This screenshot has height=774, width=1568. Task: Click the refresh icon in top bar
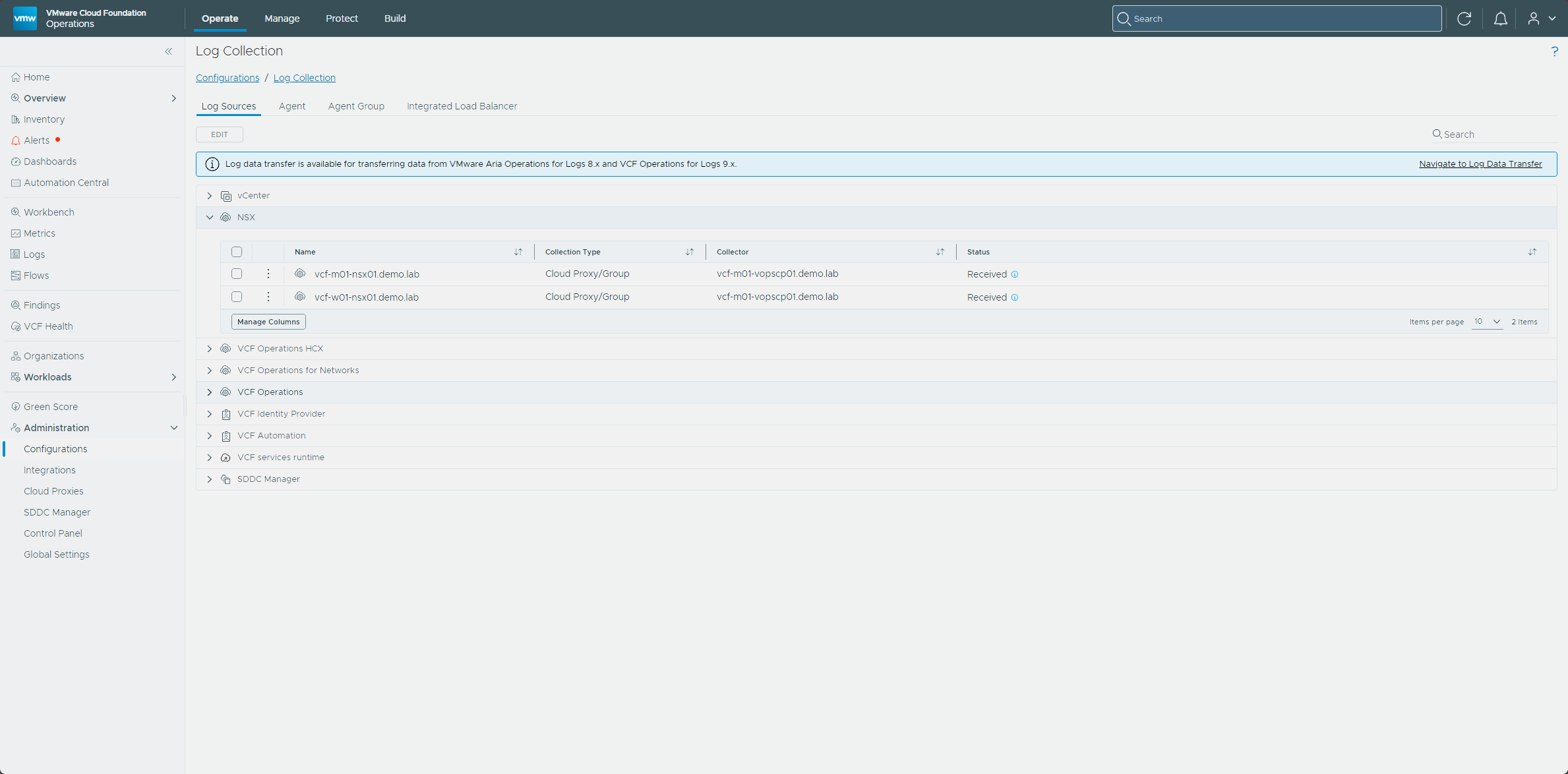pos(1464,18)
